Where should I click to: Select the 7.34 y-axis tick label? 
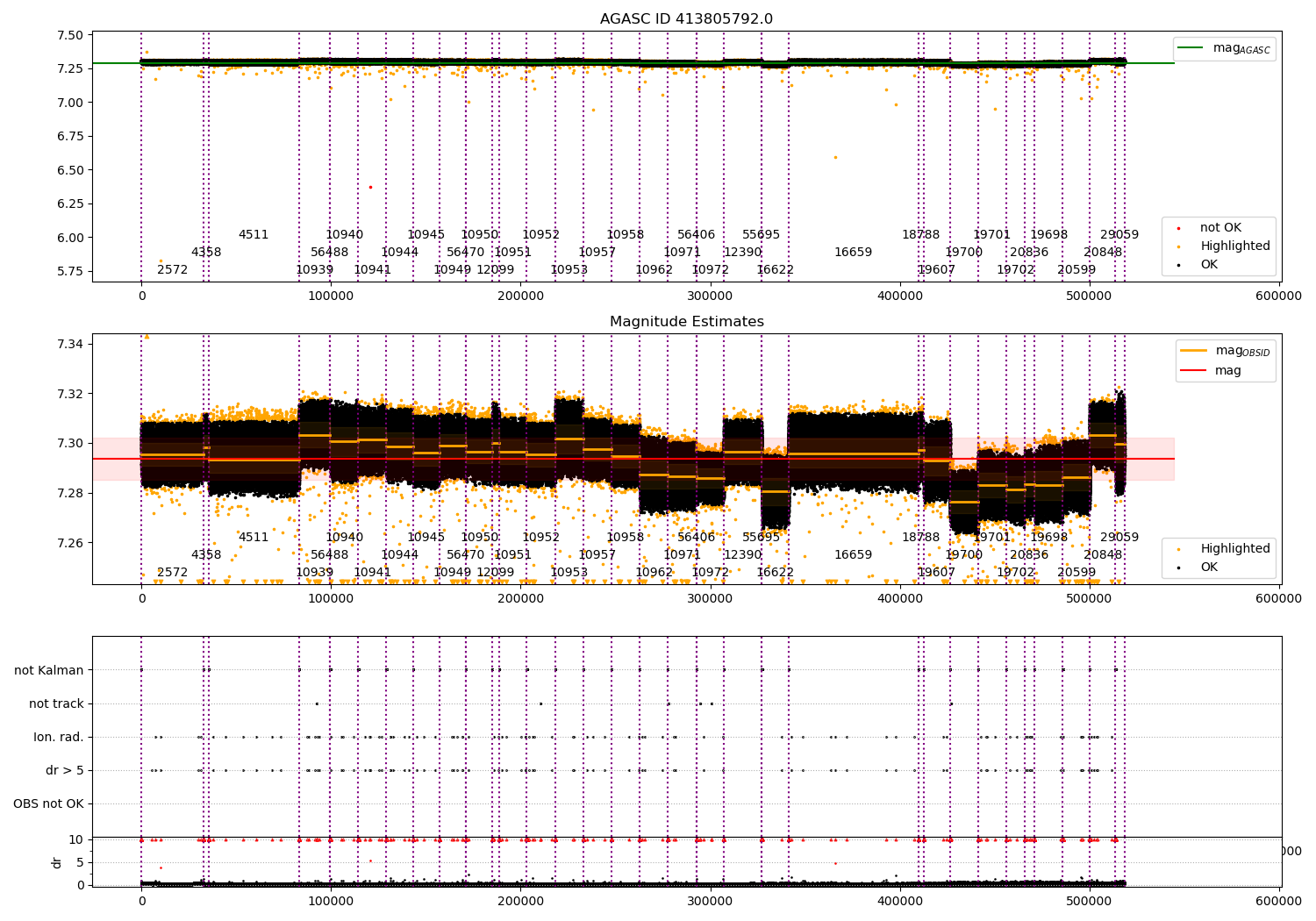coord(69,344)
